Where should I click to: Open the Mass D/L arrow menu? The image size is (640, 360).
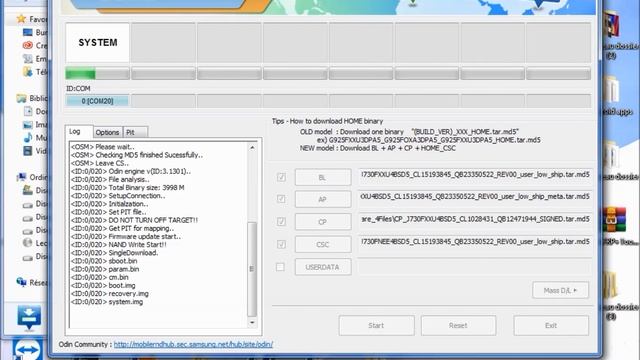[560, 290]
